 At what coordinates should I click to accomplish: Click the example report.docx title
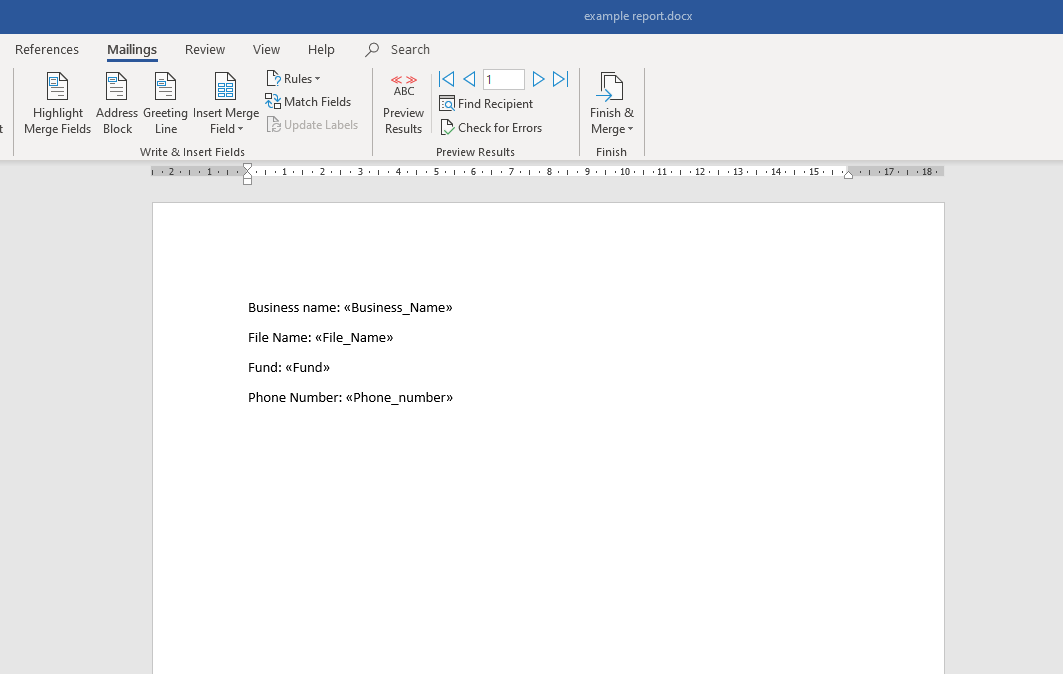[638, 16]
